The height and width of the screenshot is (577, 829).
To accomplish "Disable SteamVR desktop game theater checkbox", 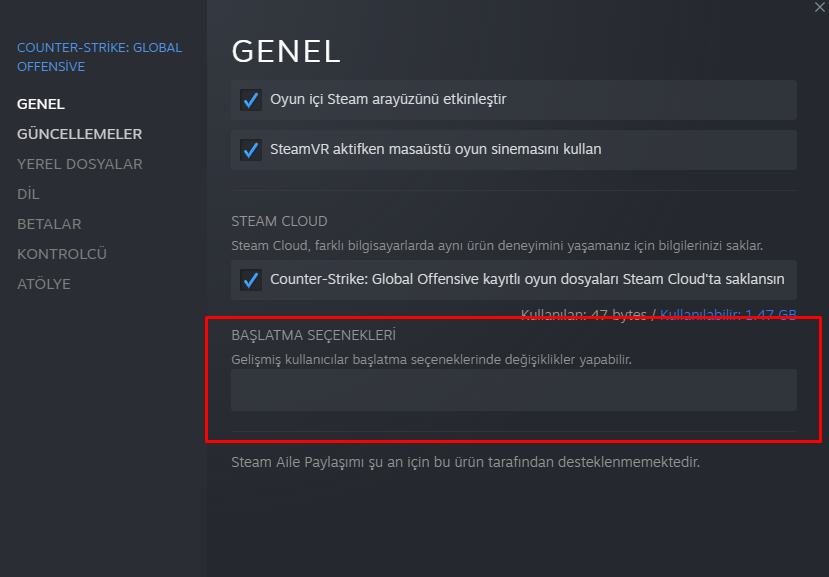I will (250, 150).
